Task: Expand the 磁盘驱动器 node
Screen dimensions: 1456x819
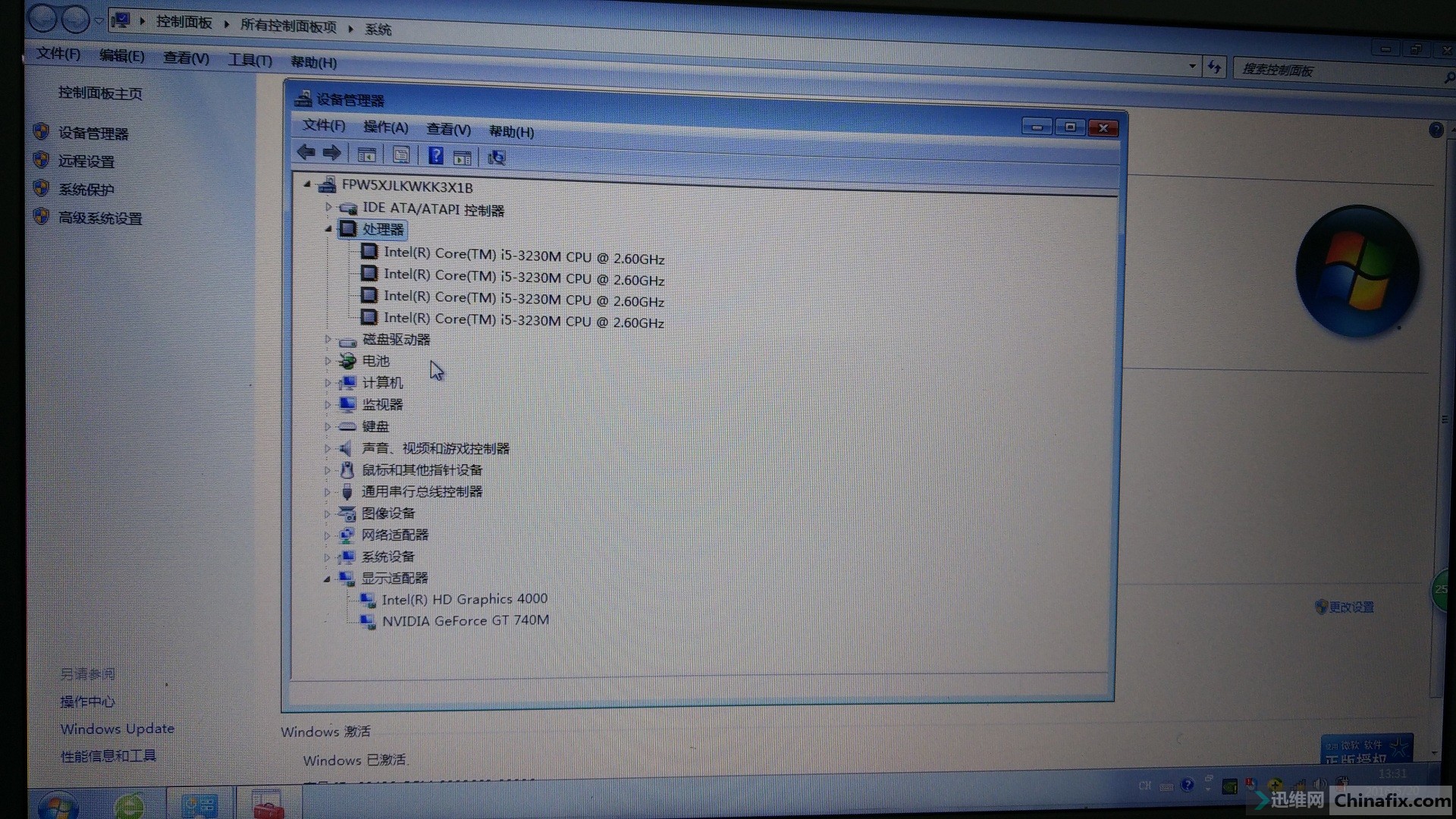Action: 328,340
